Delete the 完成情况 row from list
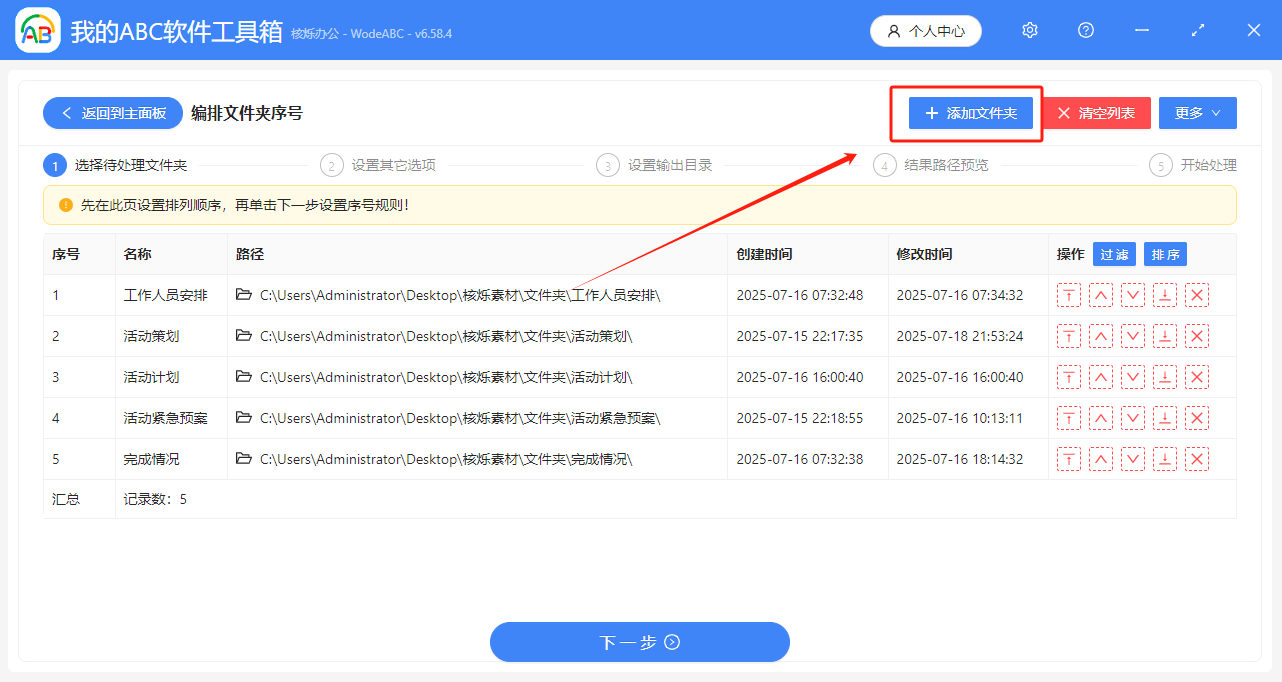Screen dimensions: 1282x682 click(x=1196, y=459)
